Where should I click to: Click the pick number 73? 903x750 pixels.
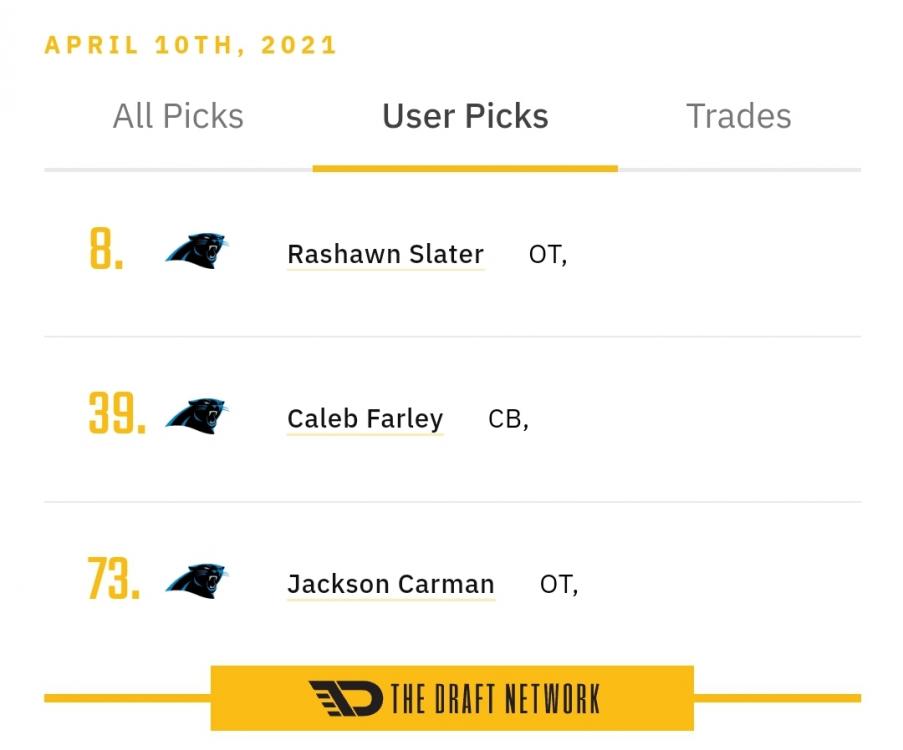(x=114, y=581)
